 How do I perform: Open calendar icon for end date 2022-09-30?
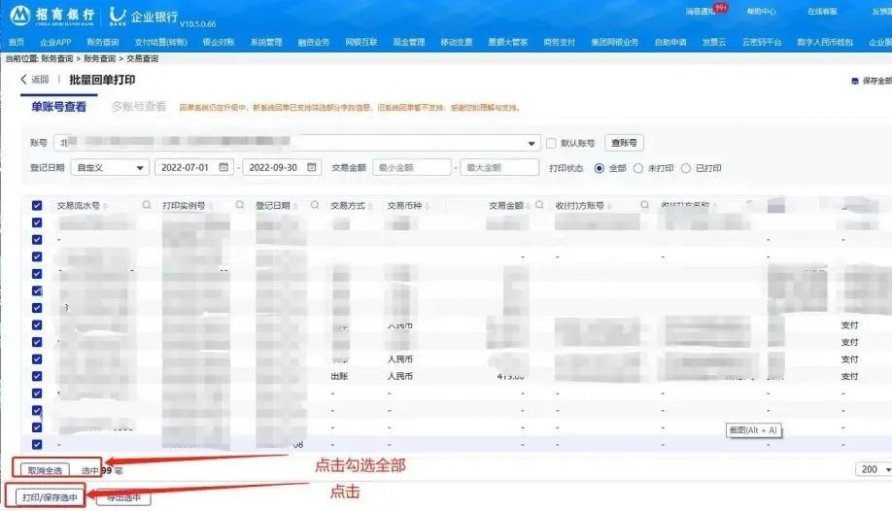point(312,167)
